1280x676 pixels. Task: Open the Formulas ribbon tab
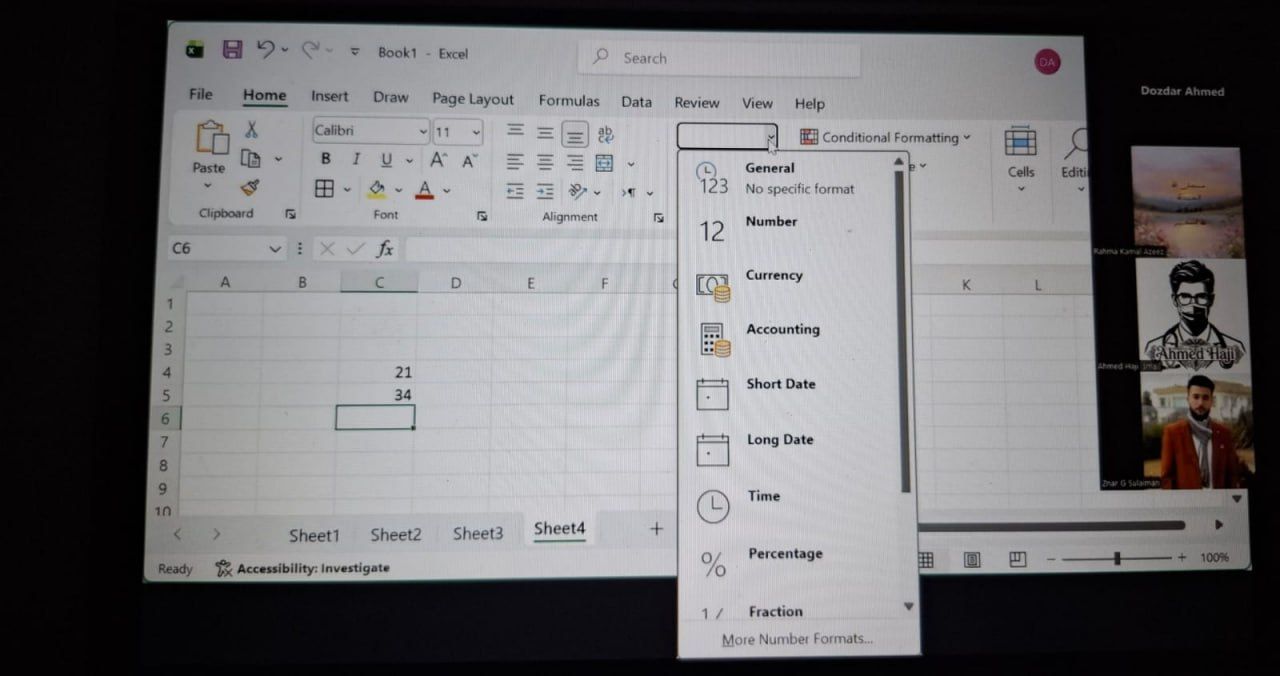tap(569, 101)
